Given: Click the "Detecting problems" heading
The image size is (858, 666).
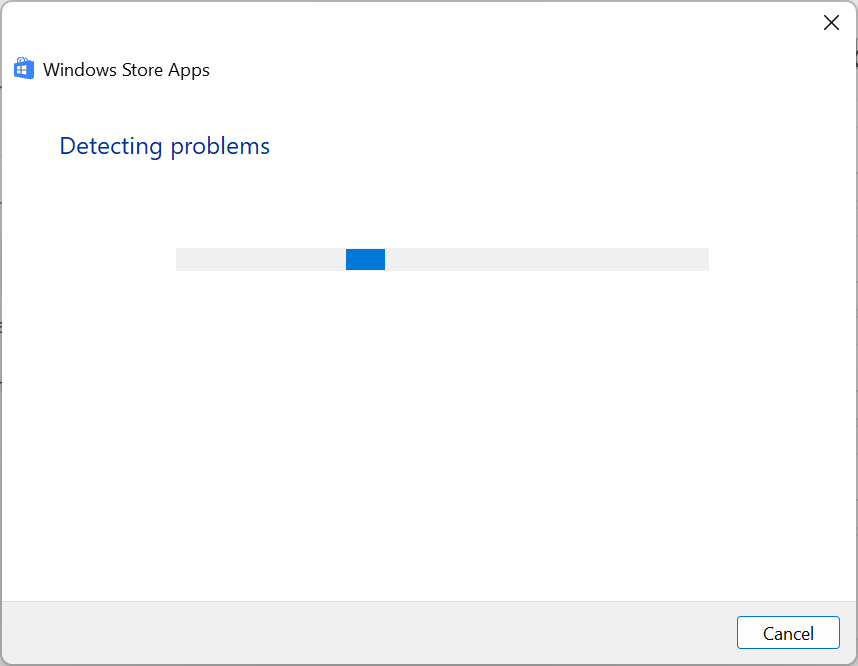Looking at the screenshot, I should pos(165,146).
